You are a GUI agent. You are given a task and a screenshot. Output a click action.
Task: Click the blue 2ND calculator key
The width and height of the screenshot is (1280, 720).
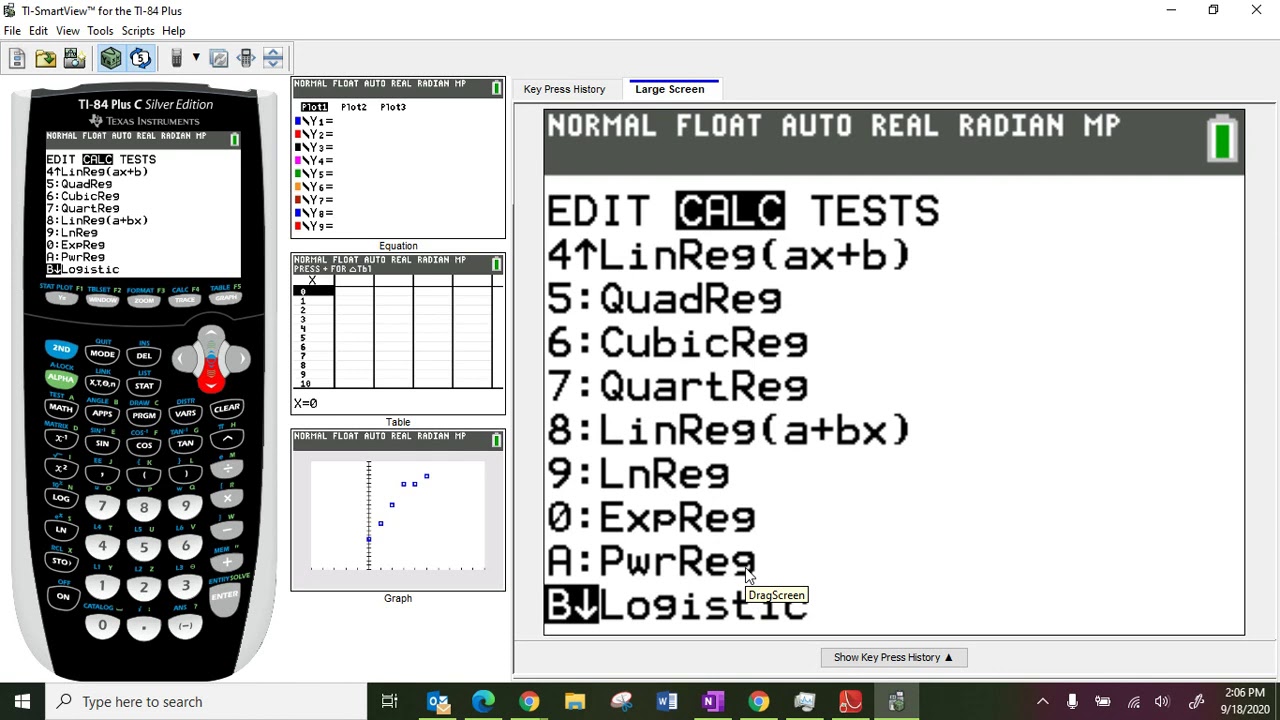61,349
